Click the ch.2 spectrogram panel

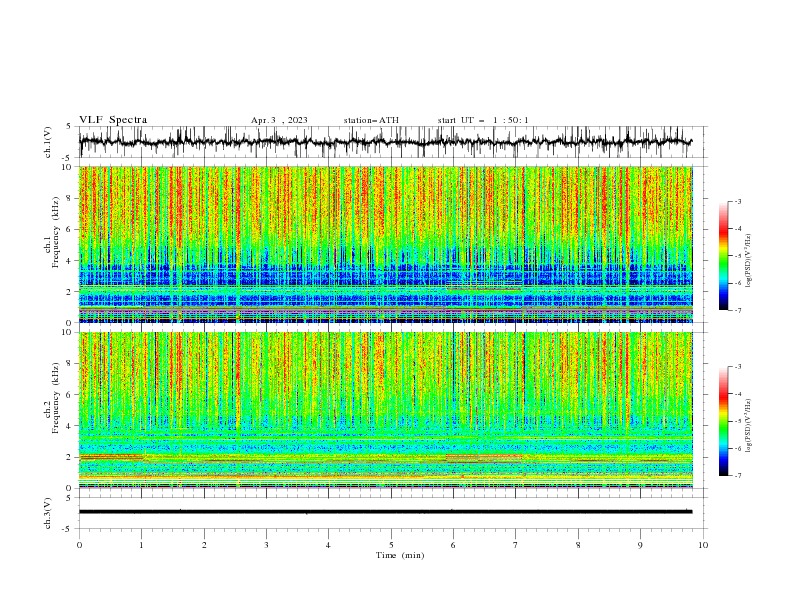point(385,410)
